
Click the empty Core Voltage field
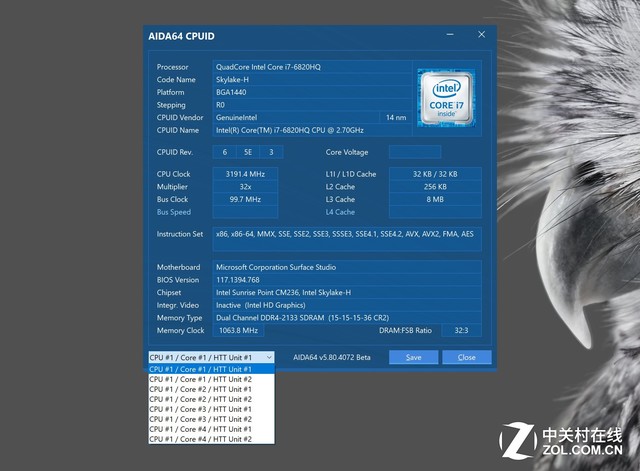click(x=415, y=152)
